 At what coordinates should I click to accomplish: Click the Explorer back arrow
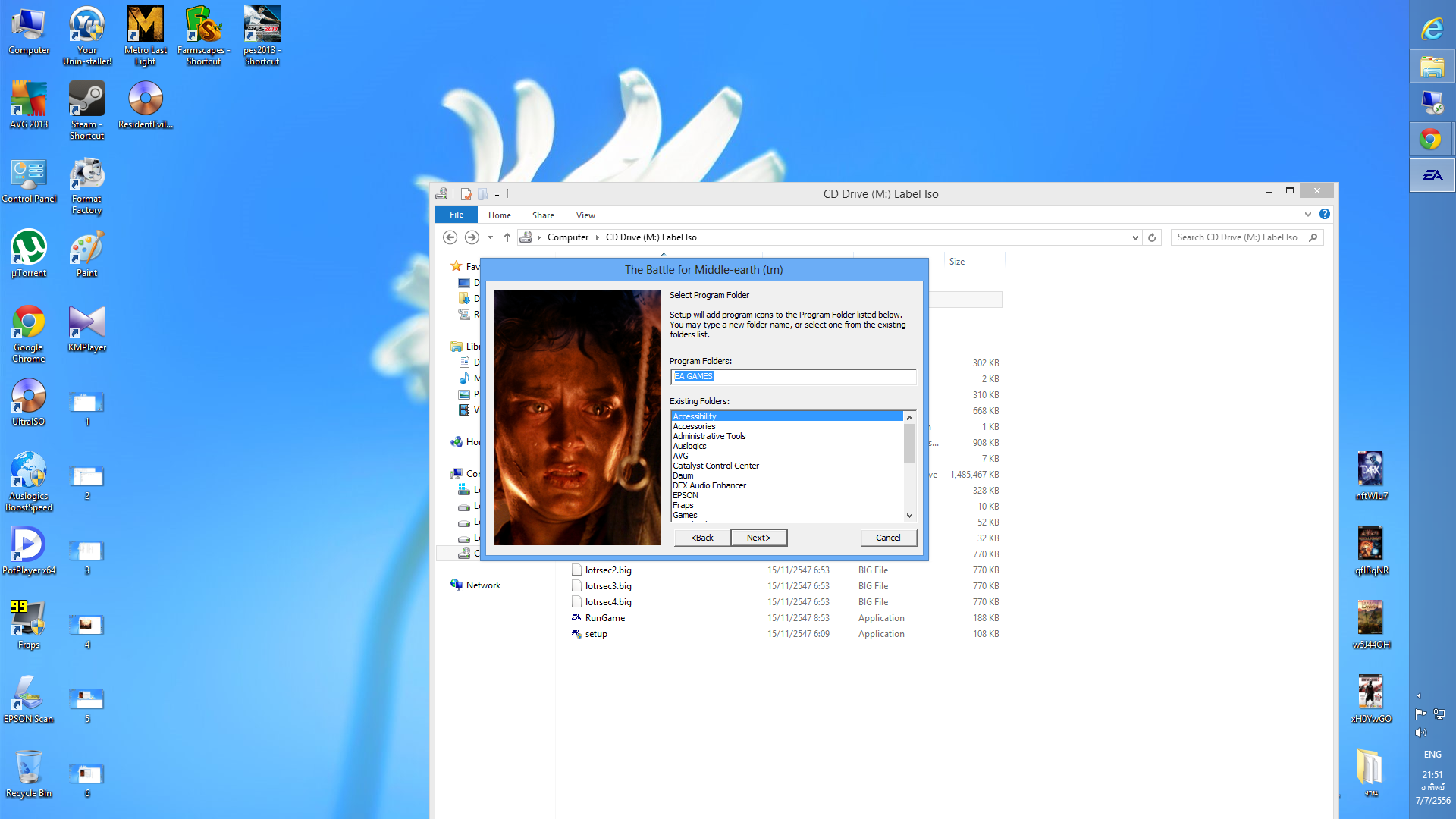[x=450, y=237]
